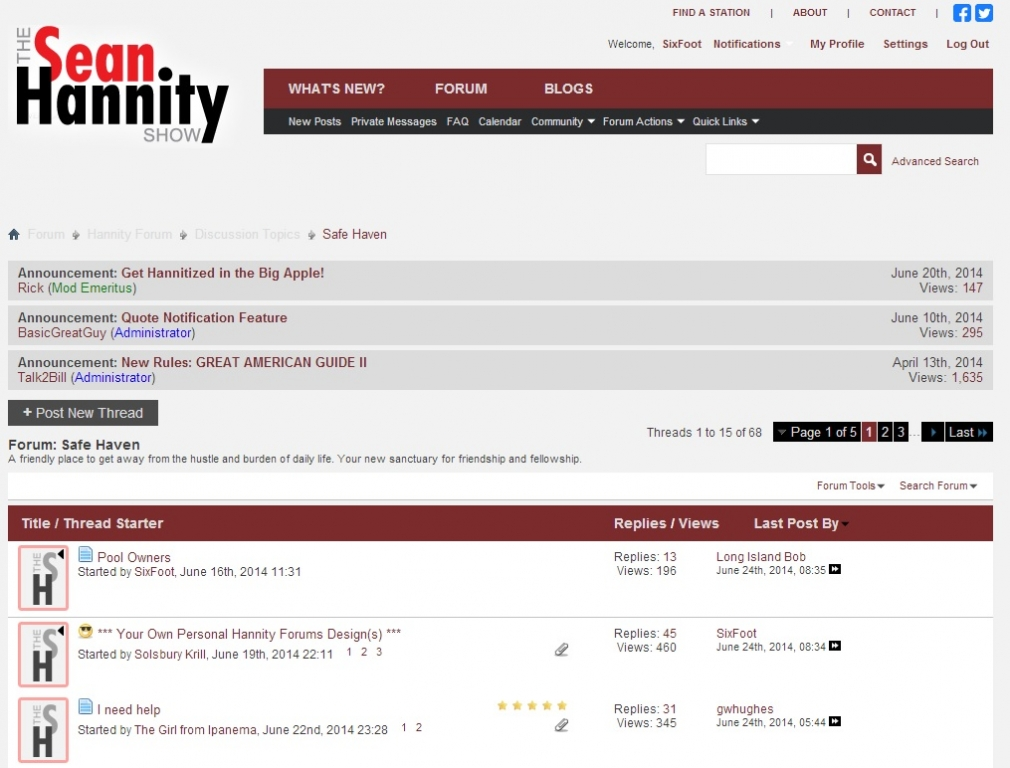Open the Notifications dropdown
Screen dimensions: 1010x768
tap(751, 44)
